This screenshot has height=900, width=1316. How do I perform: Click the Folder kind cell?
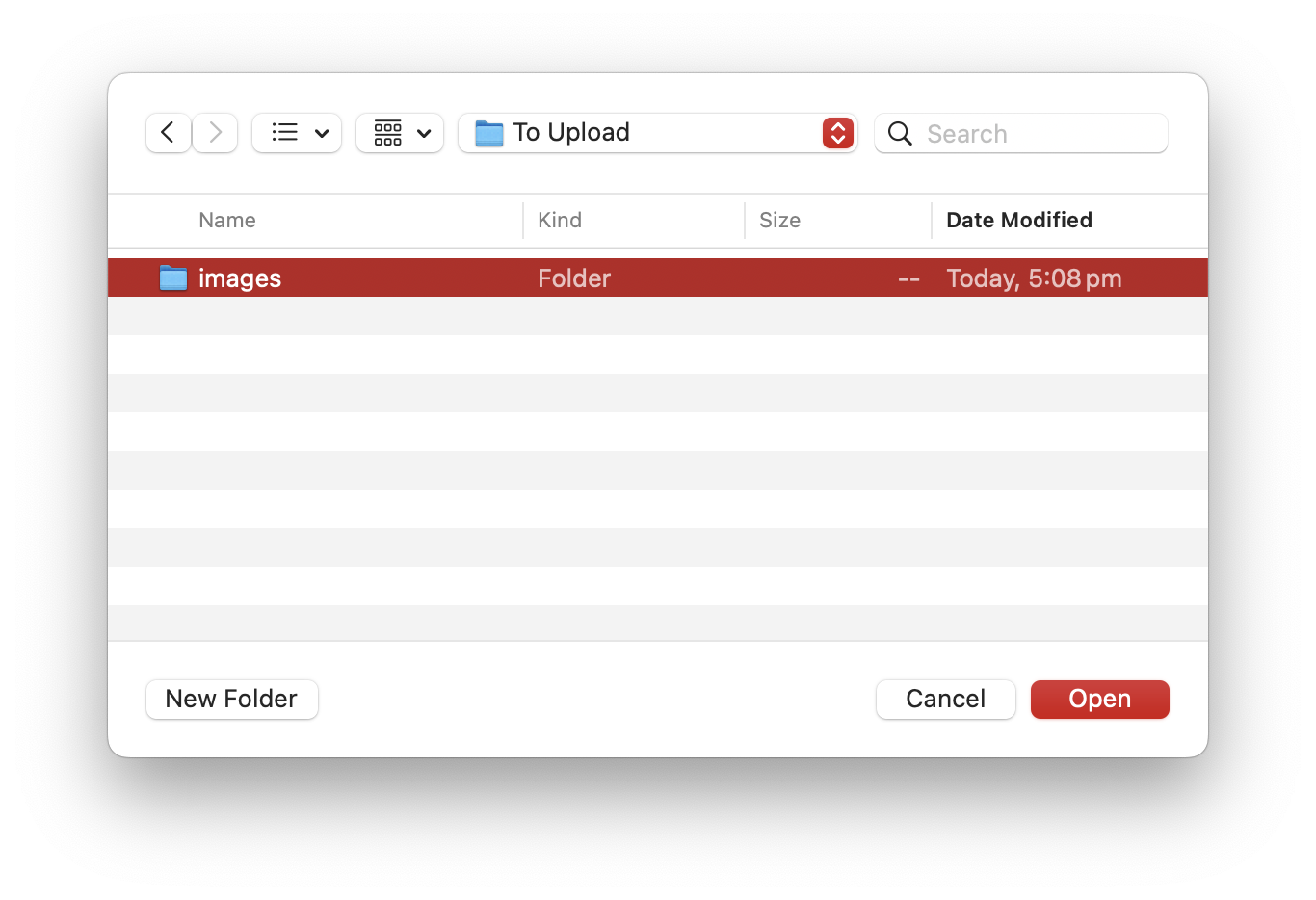[574, 278]
